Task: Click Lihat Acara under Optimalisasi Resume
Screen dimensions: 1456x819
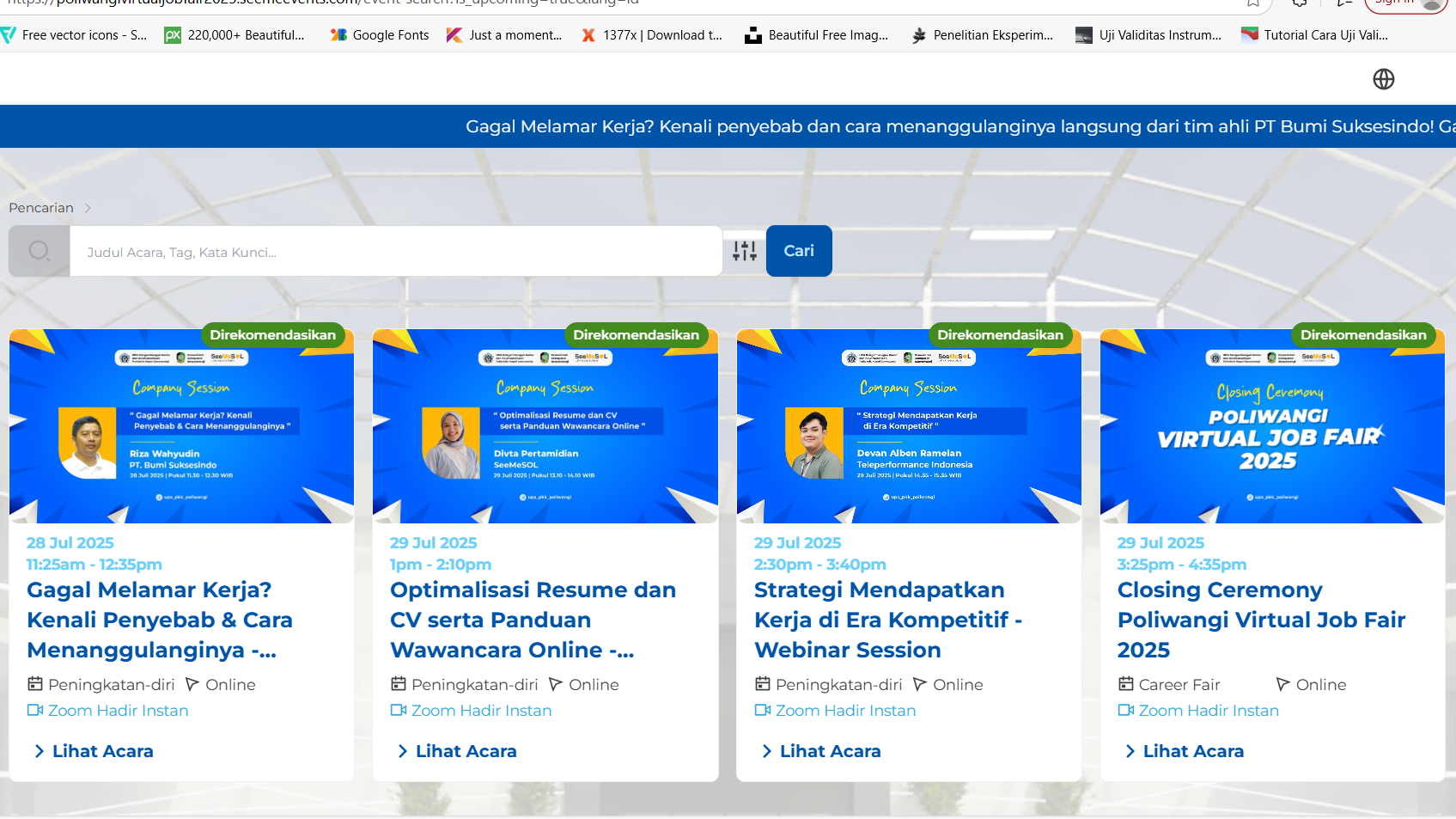Action: point(457,751)
